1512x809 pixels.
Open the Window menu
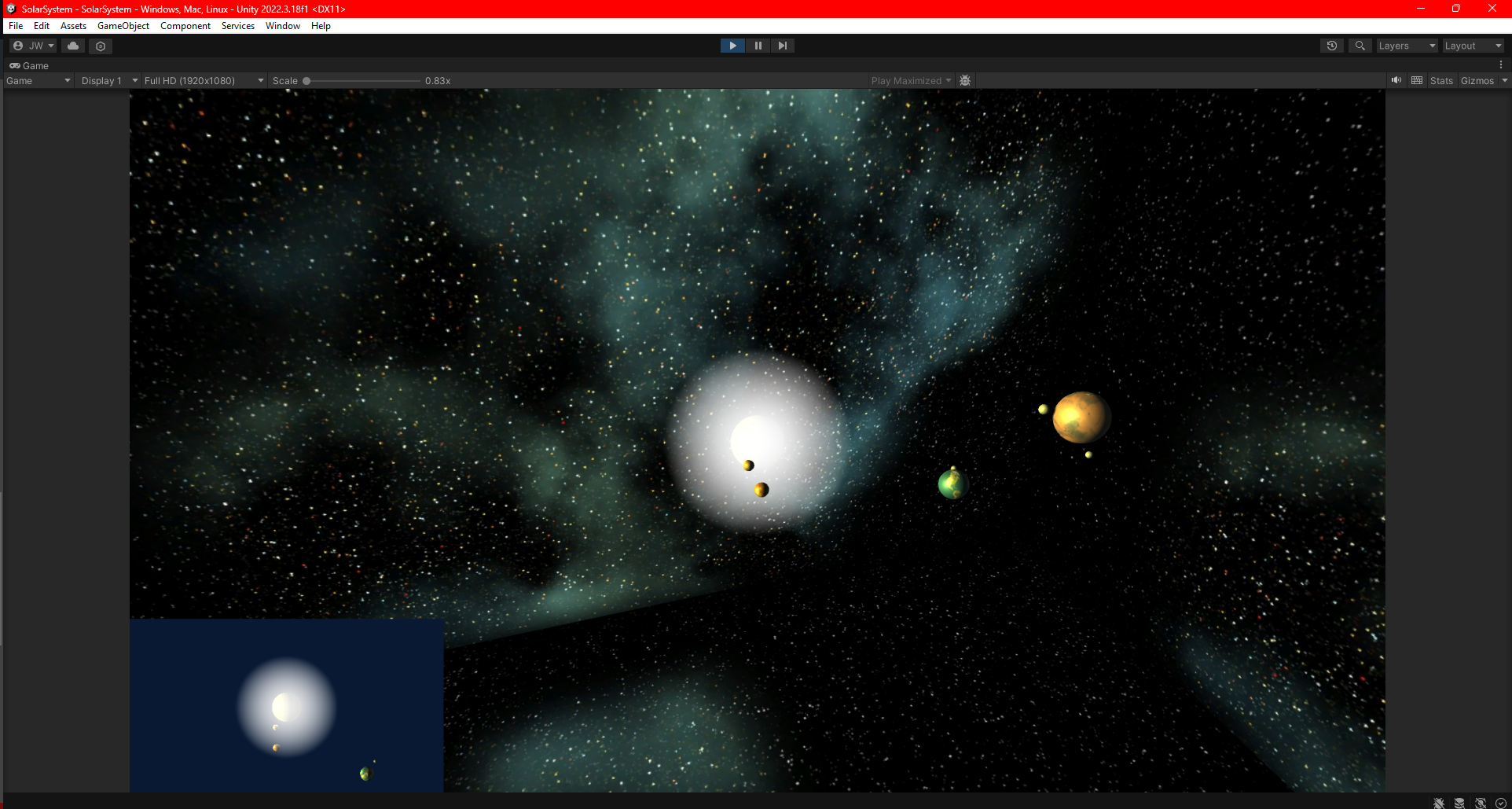pos(283,26)
